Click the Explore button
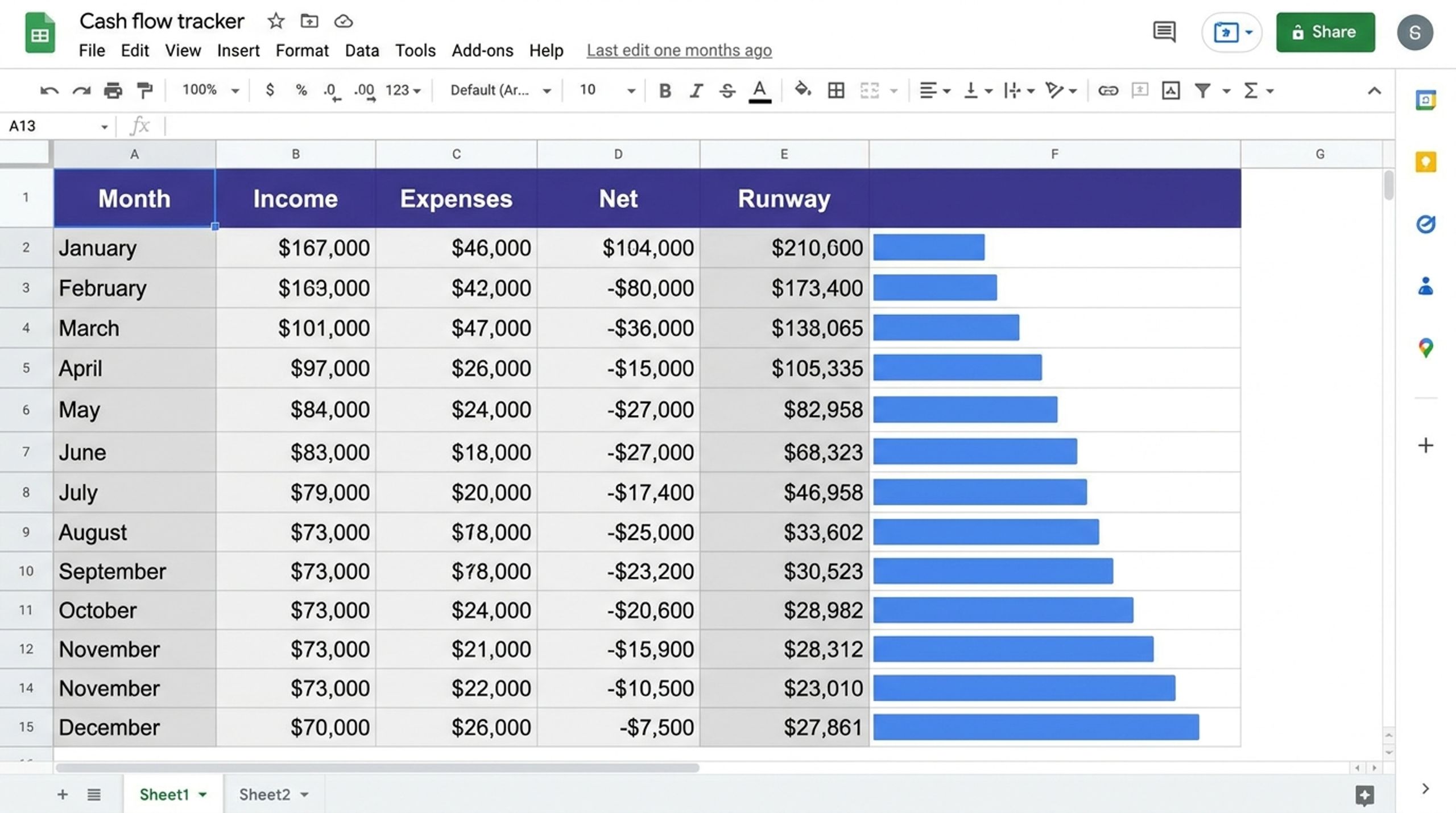Image resolution: width=1456 pixels, height=813 pixels. (1364, 795)
